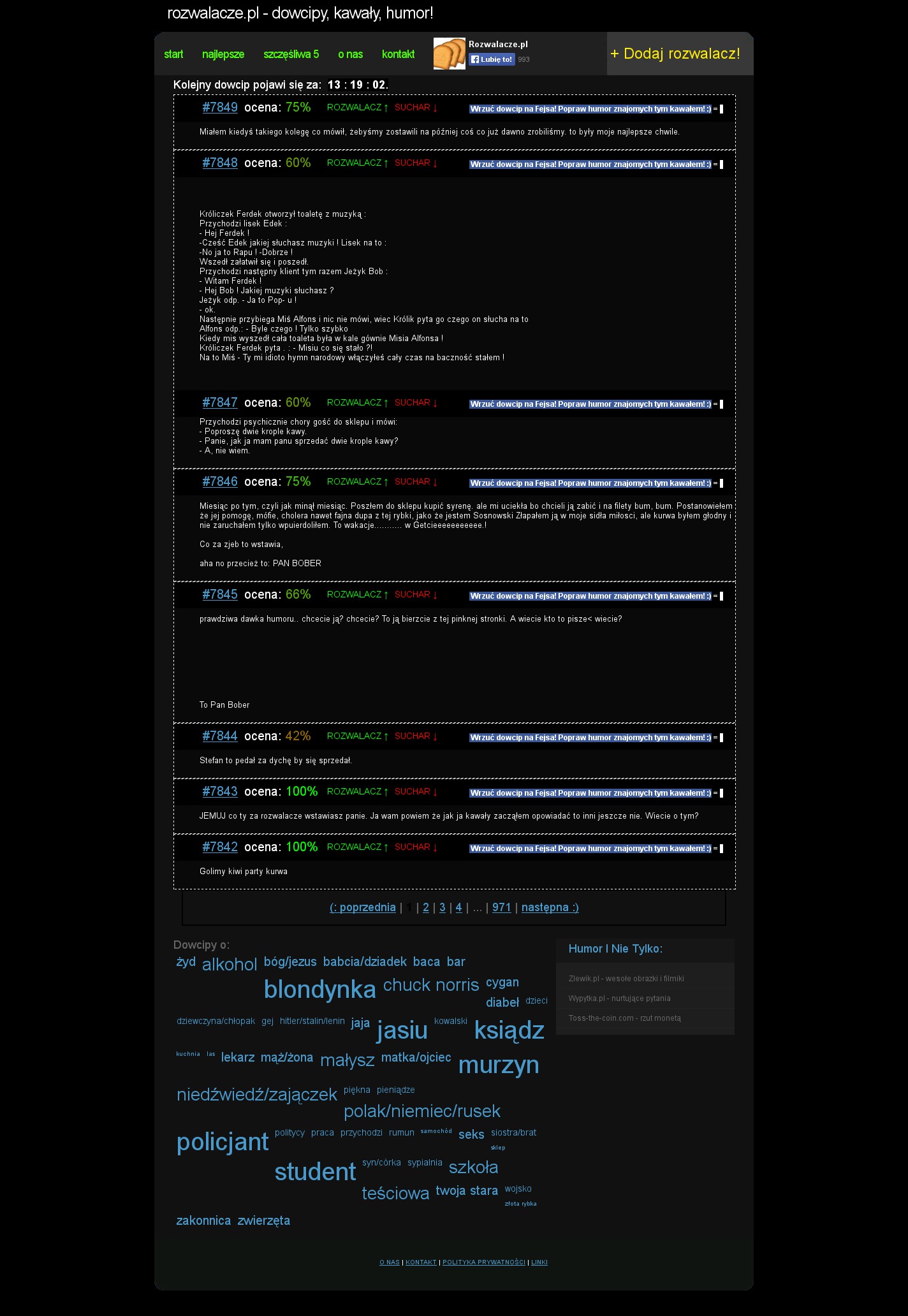Screen dimensions: 908x1316
Task: Share joke #7843 on Facebook banner
Action: click(590, 793)
